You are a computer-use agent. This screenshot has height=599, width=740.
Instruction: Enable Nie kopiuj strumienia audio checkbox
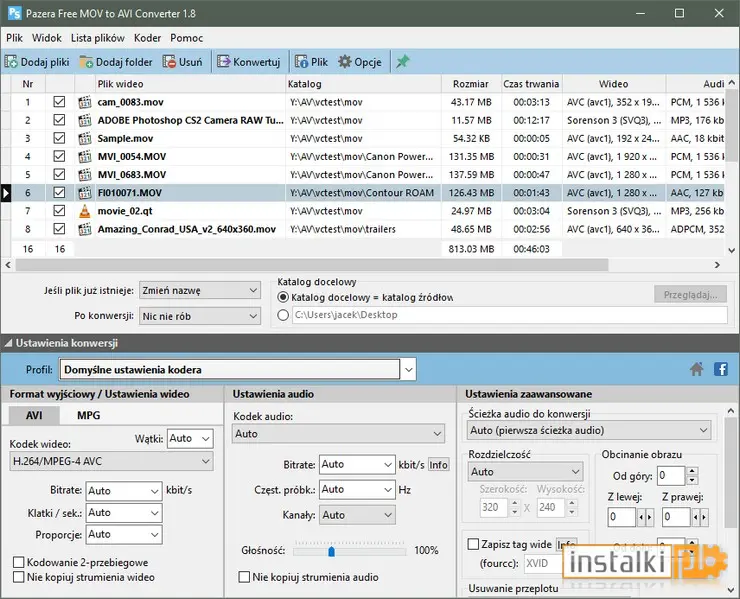pyautogui.click(x=244, y=577)
